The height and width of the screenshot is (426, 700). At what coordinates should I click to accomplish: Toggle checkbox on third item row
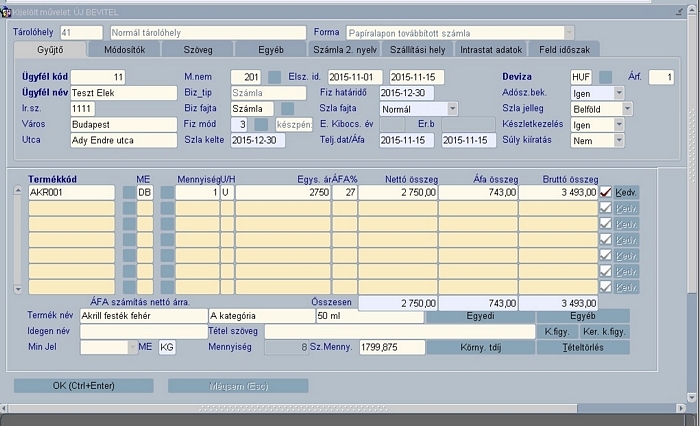[605, 224]
